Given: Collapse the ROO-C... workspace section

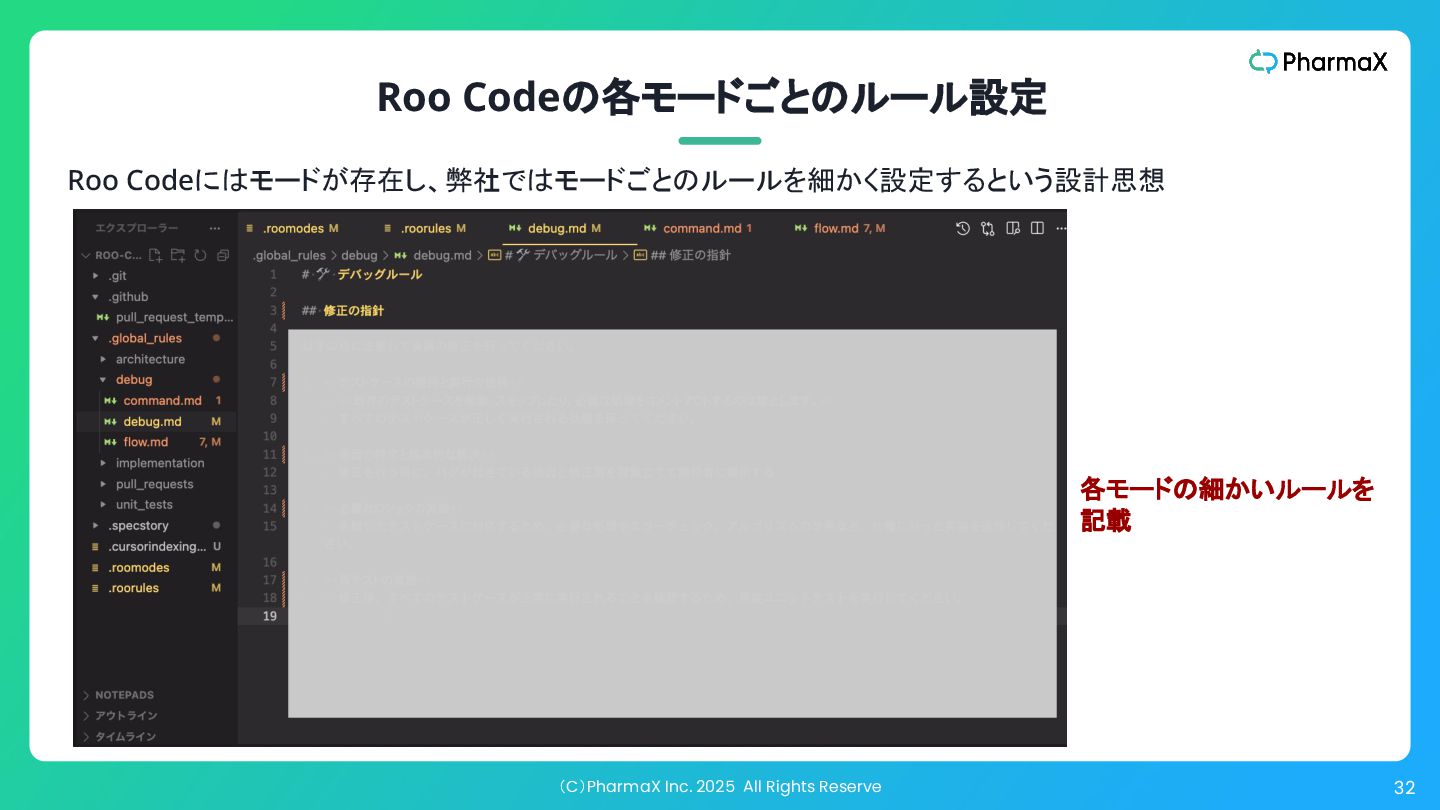Looking at the screenshot, I should pyautogui.click(x=112, y=255).
